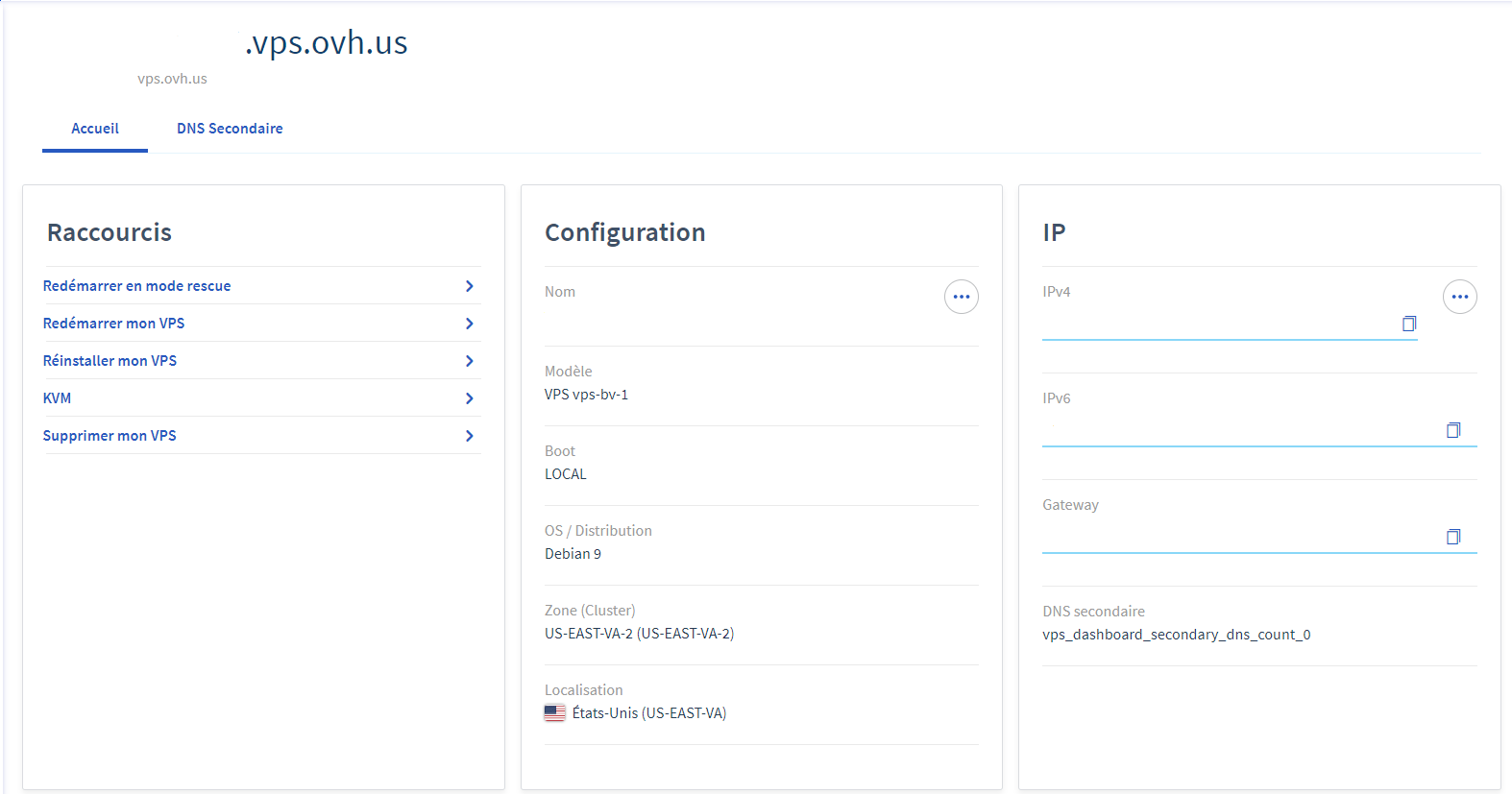This screenshot has height=794, width=1512.
Task: Click the Gateway address field
Action: (1259, 538)
